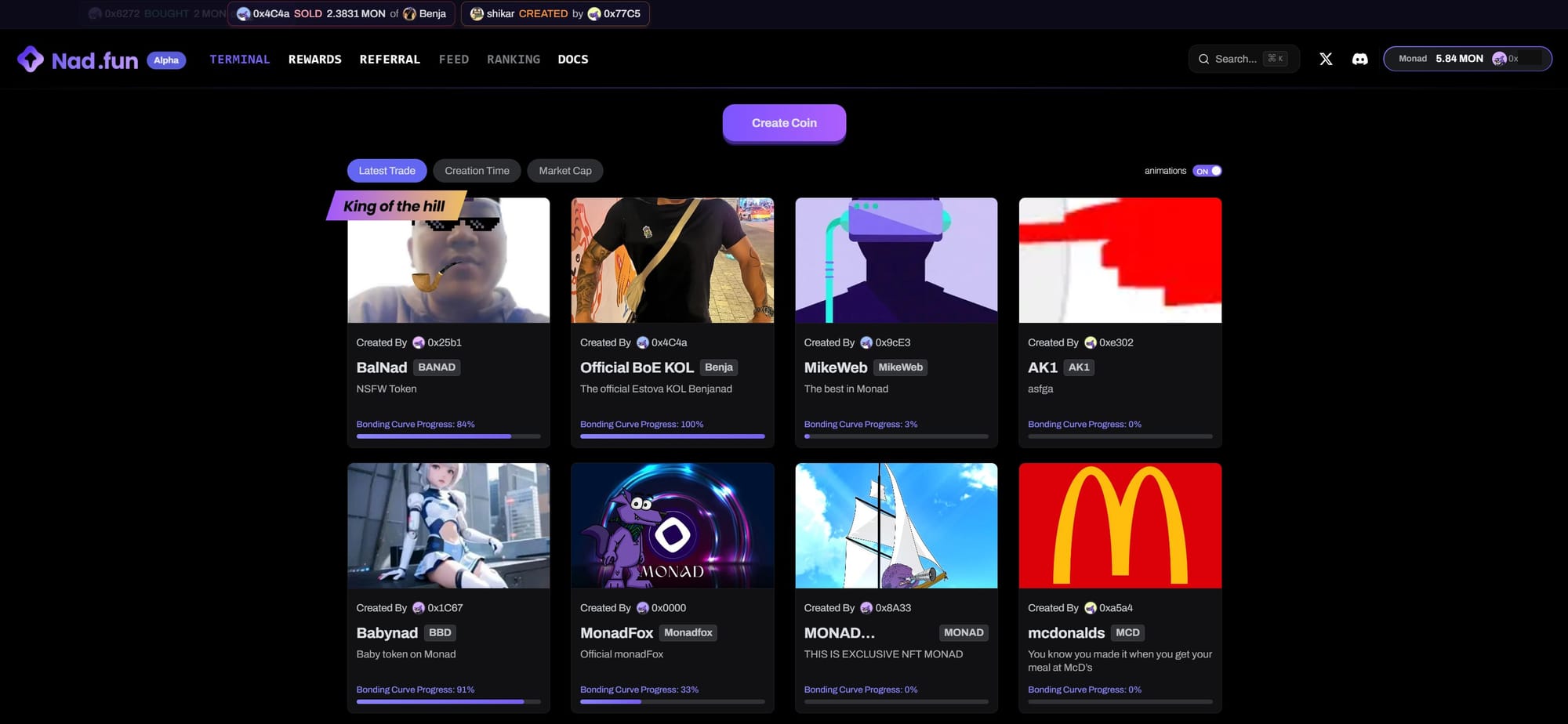Open the Official BoE KOL coin image
The image size is (1568, 724).
point(673,260)
